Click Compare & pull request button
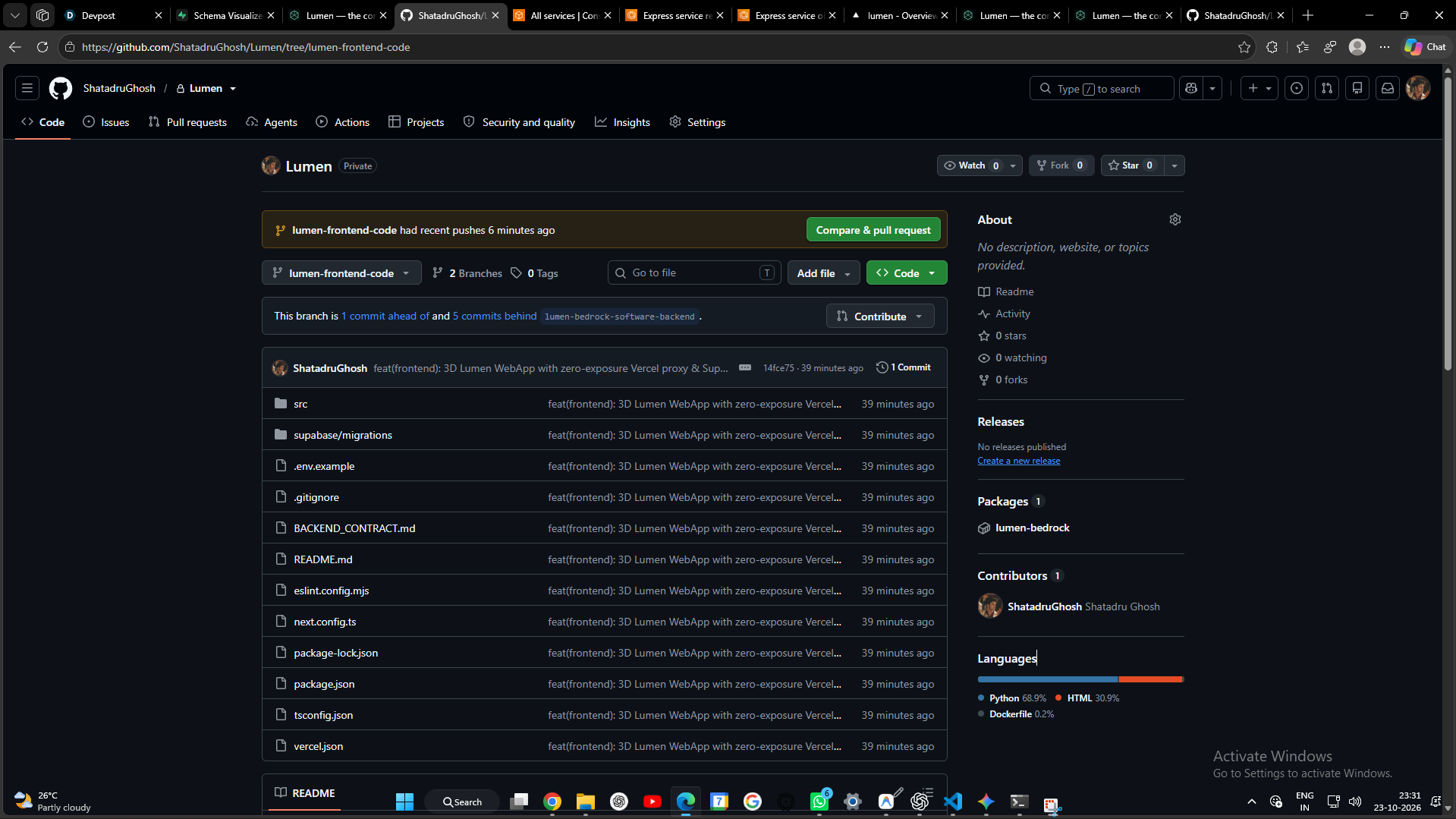This screenshot has height=819, width=1456. [873, 230]
